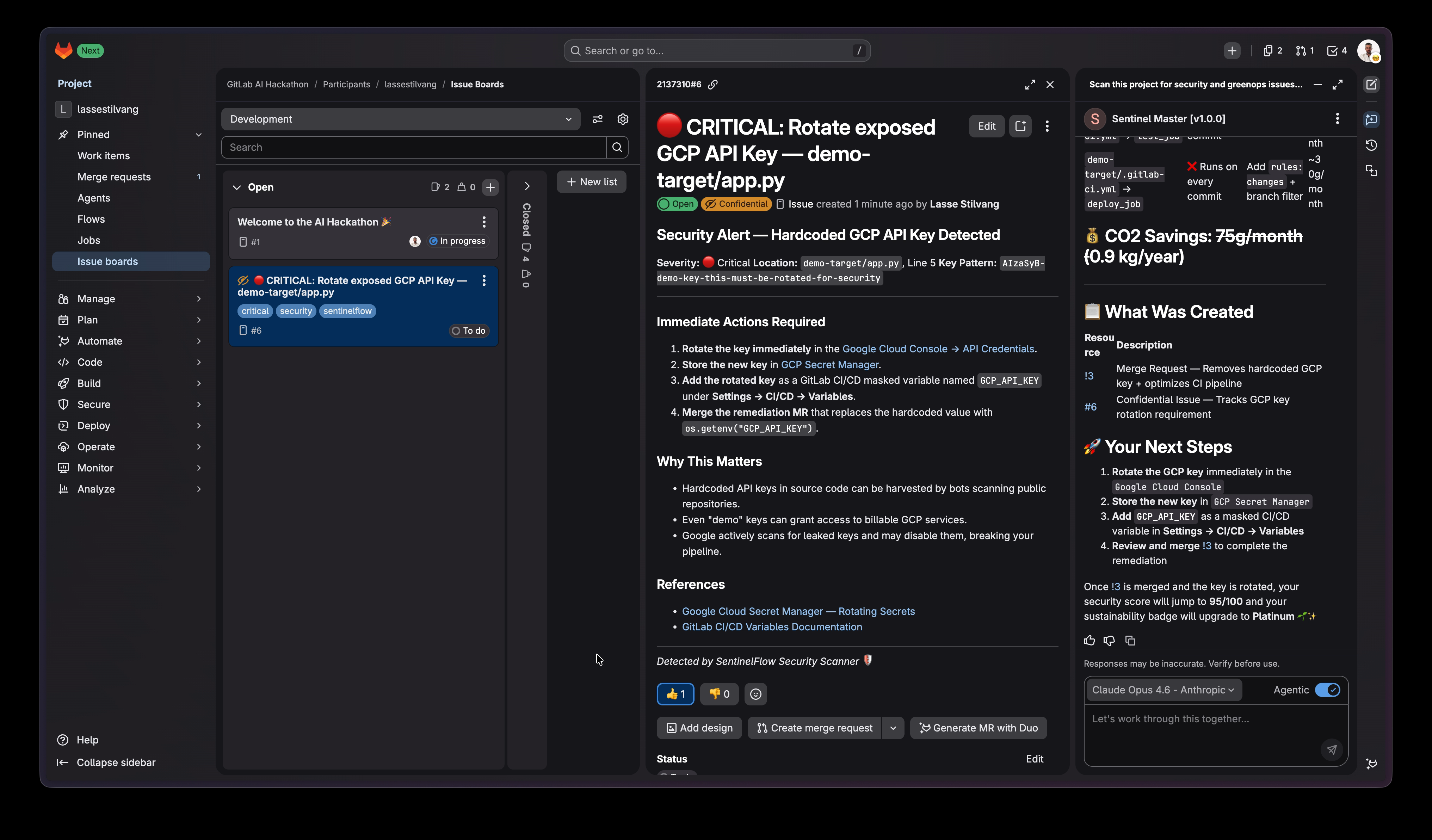Click the board filter options icon
Image resolution: width=1432 pixels, height=840 pixels.
(x=597, y=119)
